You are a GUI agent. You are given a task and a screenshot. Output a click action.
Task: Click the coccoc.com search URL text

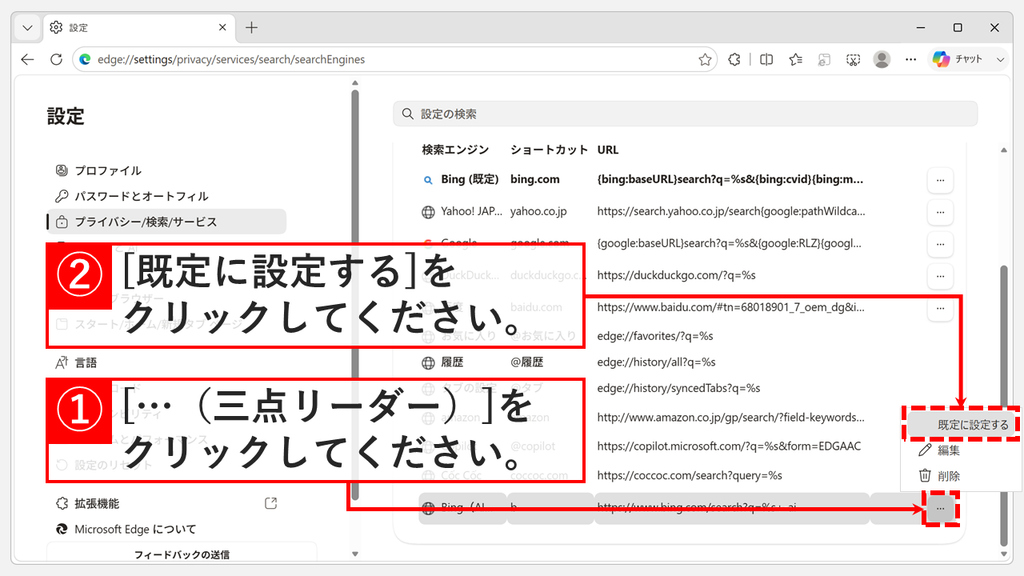pos(690,475)
